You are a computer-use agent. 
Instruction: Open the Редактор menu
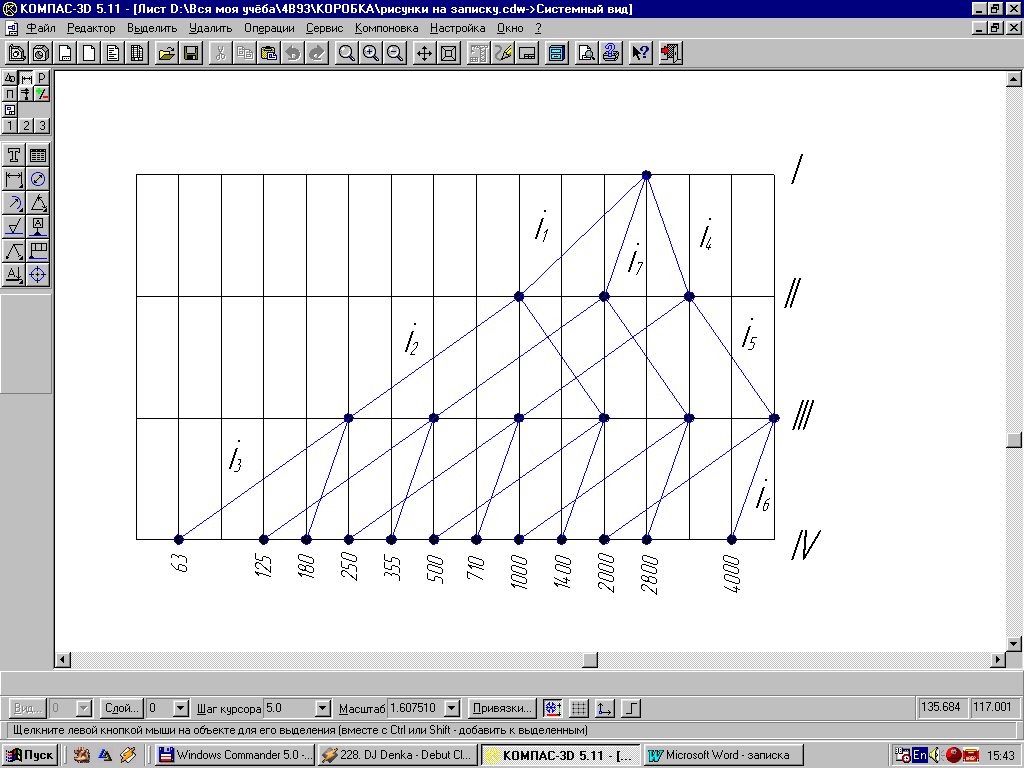coord(91,28)
